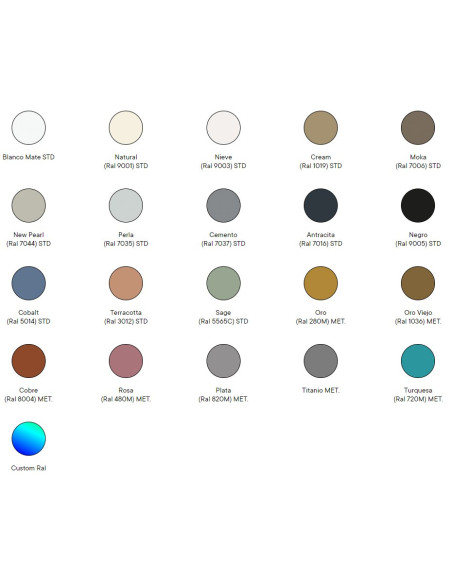This screenshot has width=452, height=584.
Task: Pick the Perla Ral 7035 color circle
Action: click(126, 206)
